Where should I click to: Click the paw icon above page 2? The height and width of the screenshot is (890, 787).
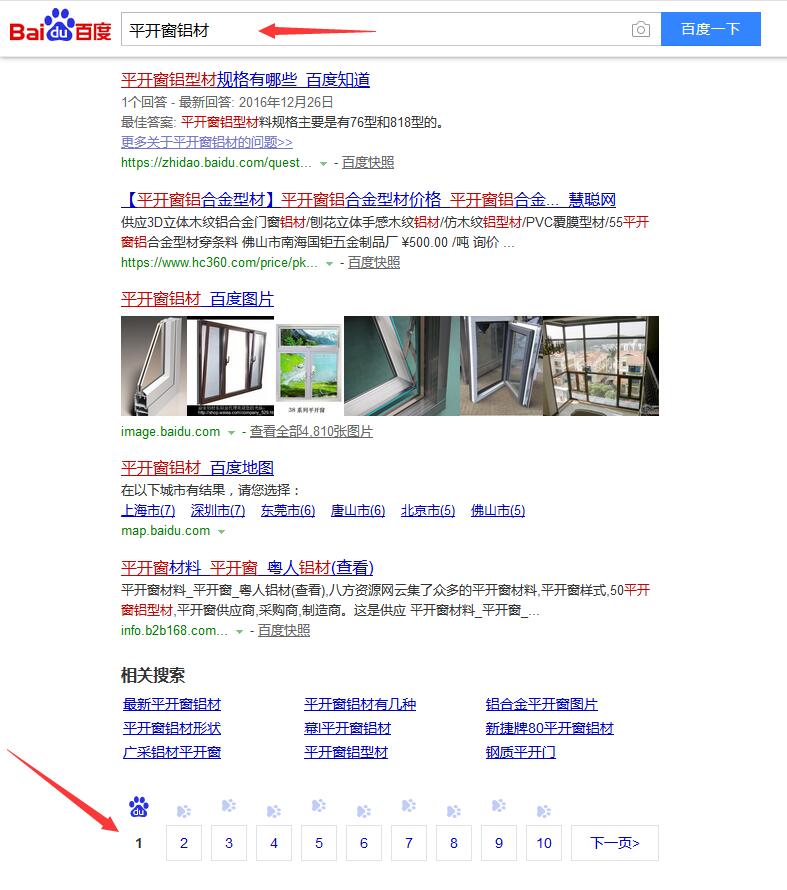coord(184,811)
